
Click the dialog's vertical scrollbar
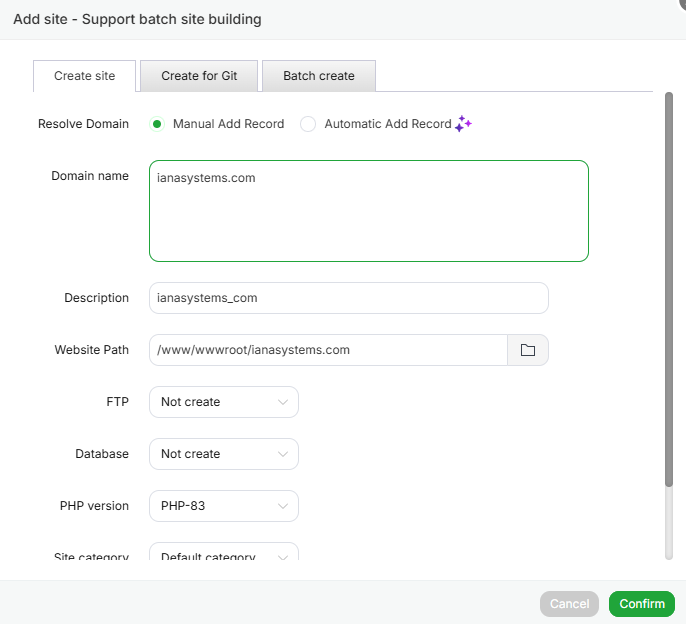tap(669, 290)
